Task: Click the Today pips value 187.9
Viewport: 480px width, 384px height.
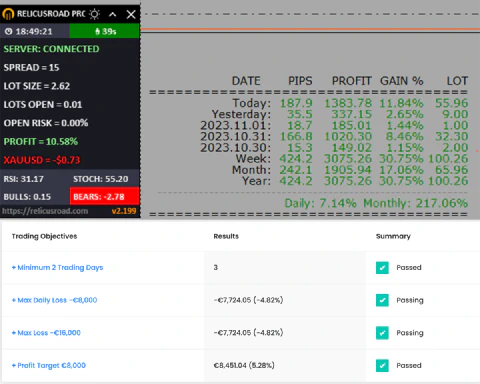Action: [x=296, y=103]
